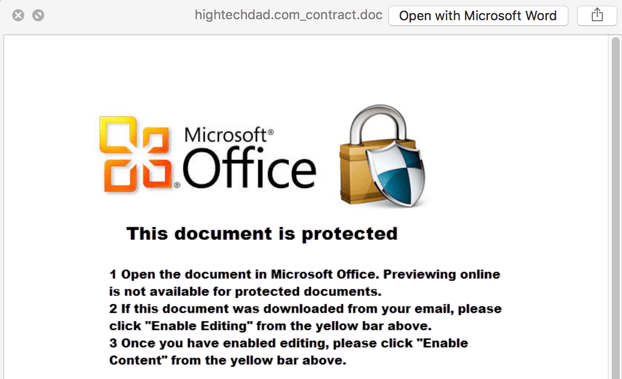This screenshot has height=379, width=622.
Task: Open the file with Microsoft Word
Action: point(478,15)
